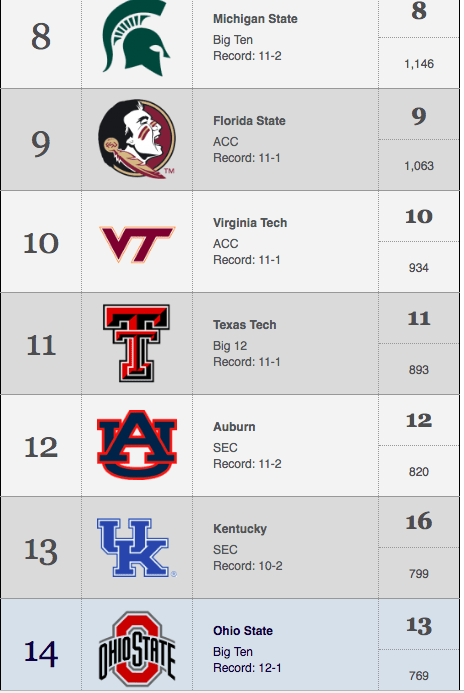Click Kentucky's previous rank 16 cell
This screenshot has width=464, height=693.
coord(418,522)
